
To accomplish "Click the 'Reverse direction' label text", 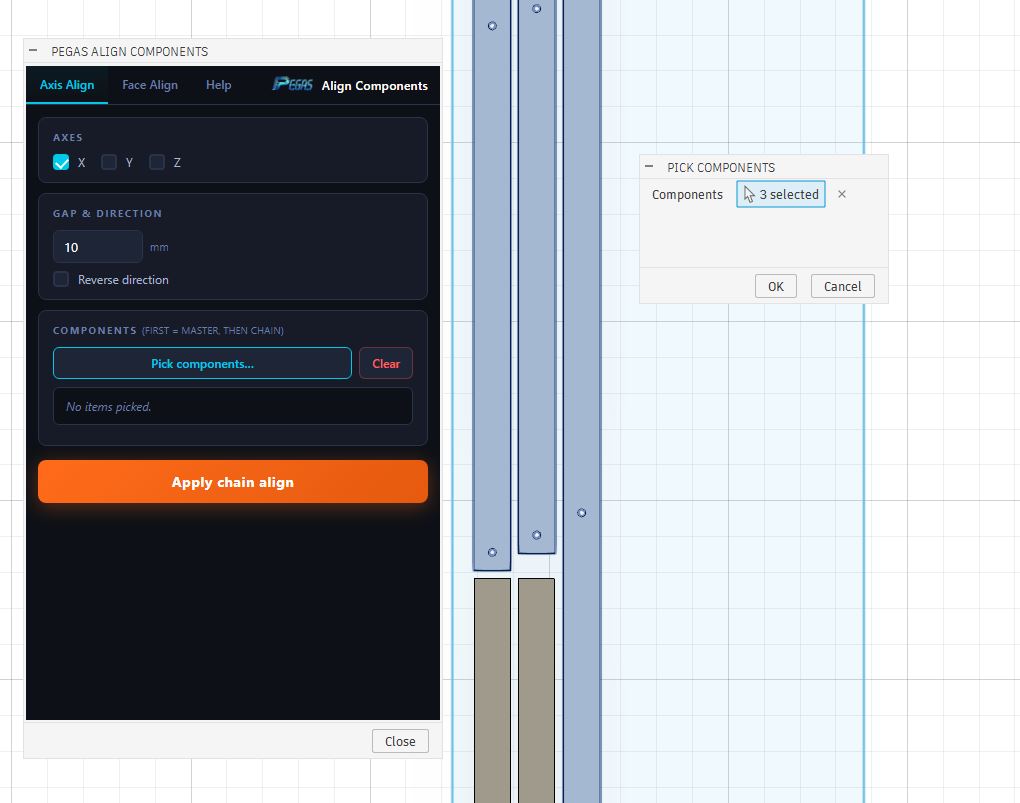I will click(123, 280).
